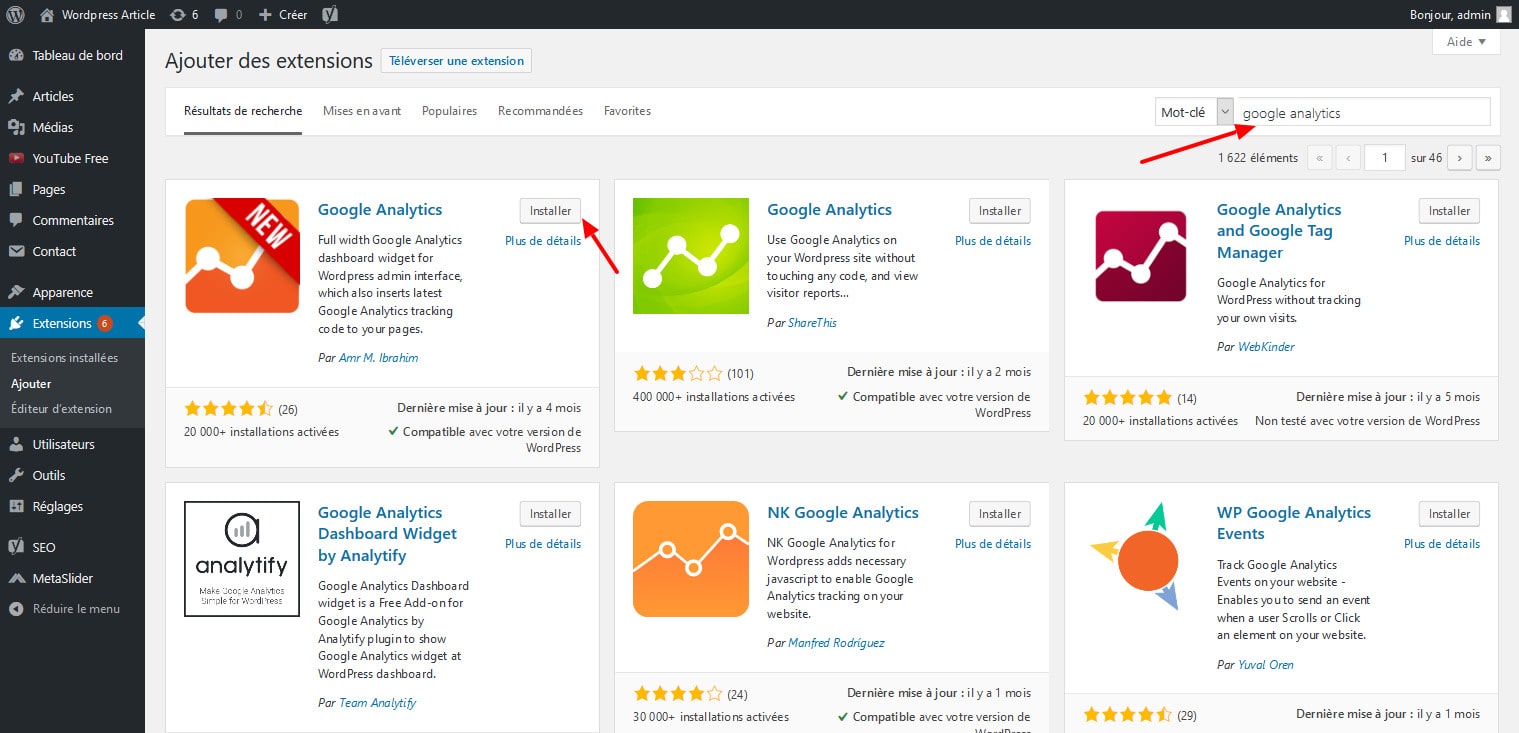Select the Résultats de recherche tab
Screen dimensions: 1519x733
pyautogui.click(x=243, y=111)
